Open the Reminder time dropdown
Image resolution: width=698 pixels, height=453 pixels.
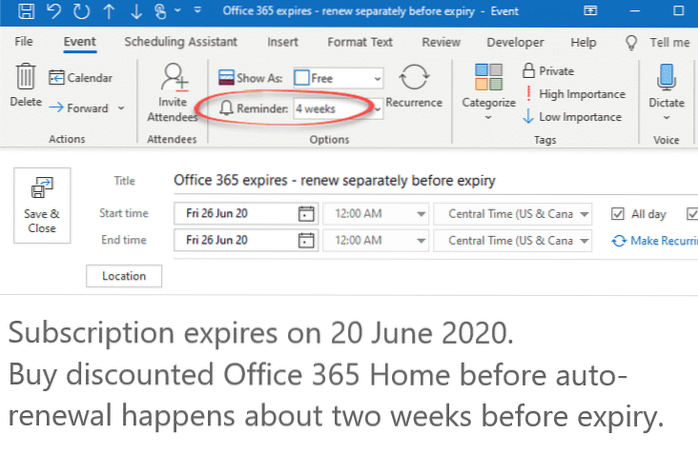pos(377,108)
